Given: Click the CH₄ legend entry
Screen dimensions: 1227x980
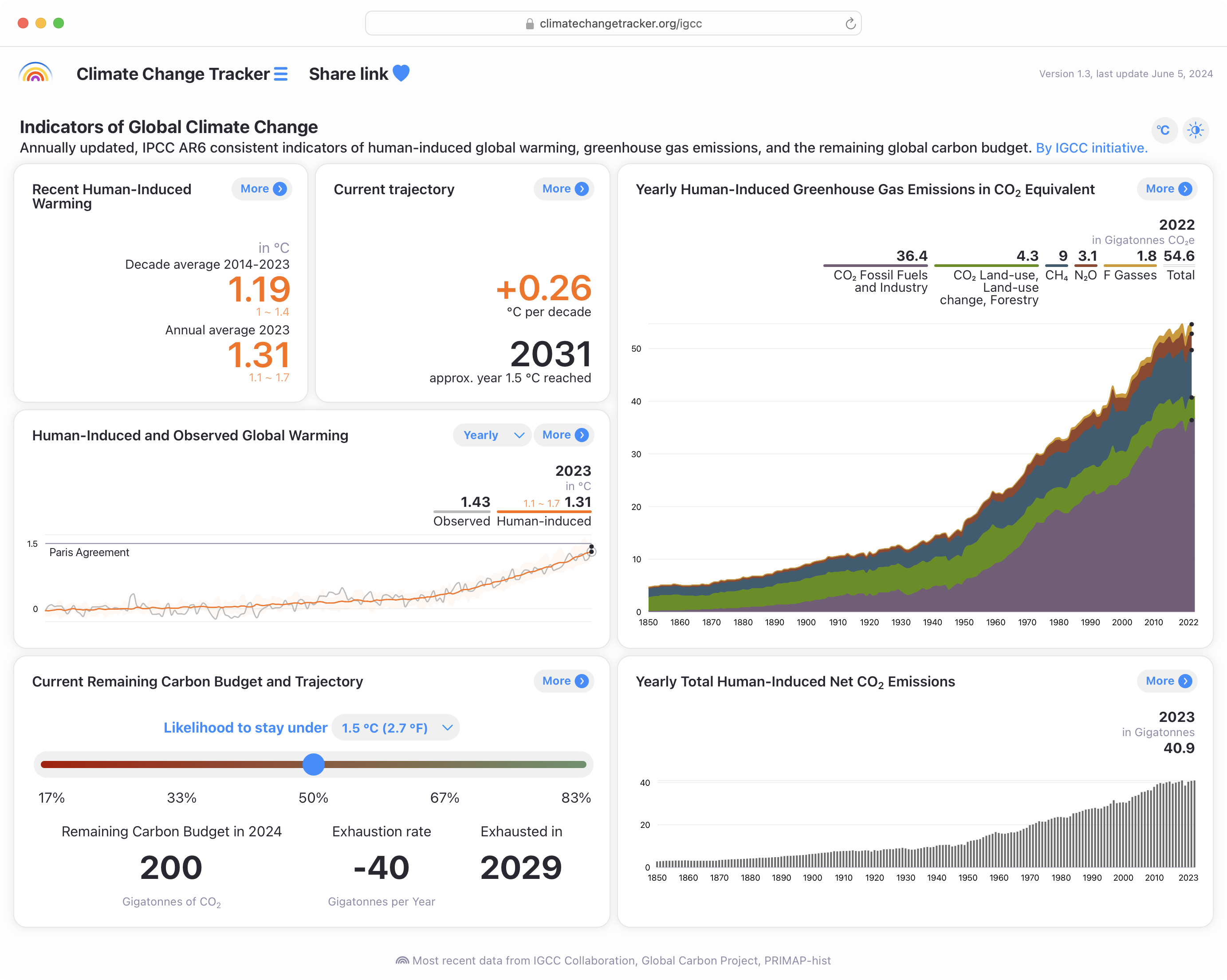Looking at the screenshot, I should pyautogui.click(x=1056, y=265).
